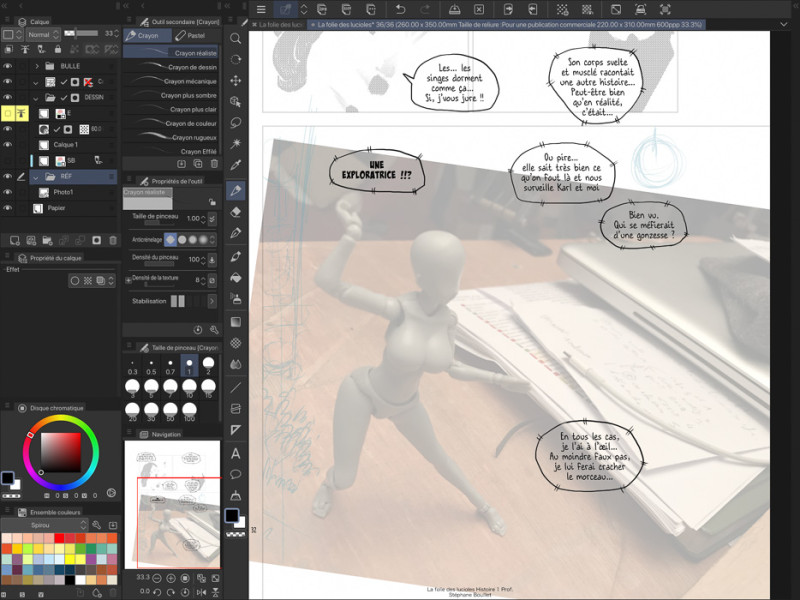This screenshot has height=600, width=800.
Task: Click the Undo arrow in top bar
Action: [400, 9]
